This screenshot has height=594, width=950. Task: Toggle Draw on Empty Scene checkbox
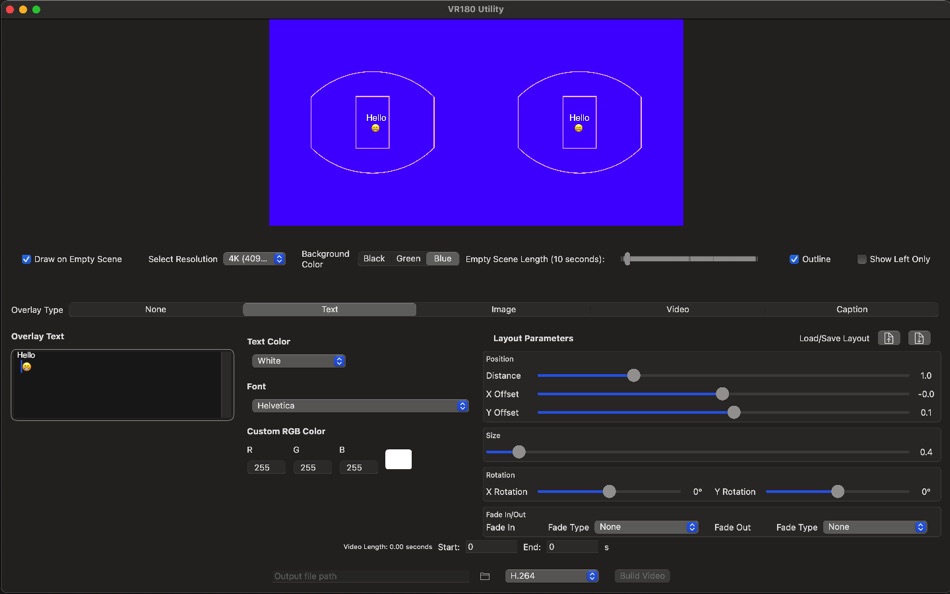(x=26, y=259)
